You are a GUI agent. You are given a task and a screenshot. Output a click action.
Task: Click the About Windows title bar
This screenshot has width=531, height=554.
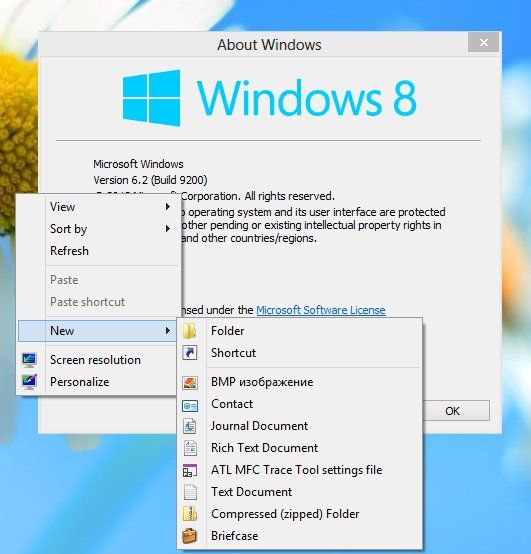[269, 45]
